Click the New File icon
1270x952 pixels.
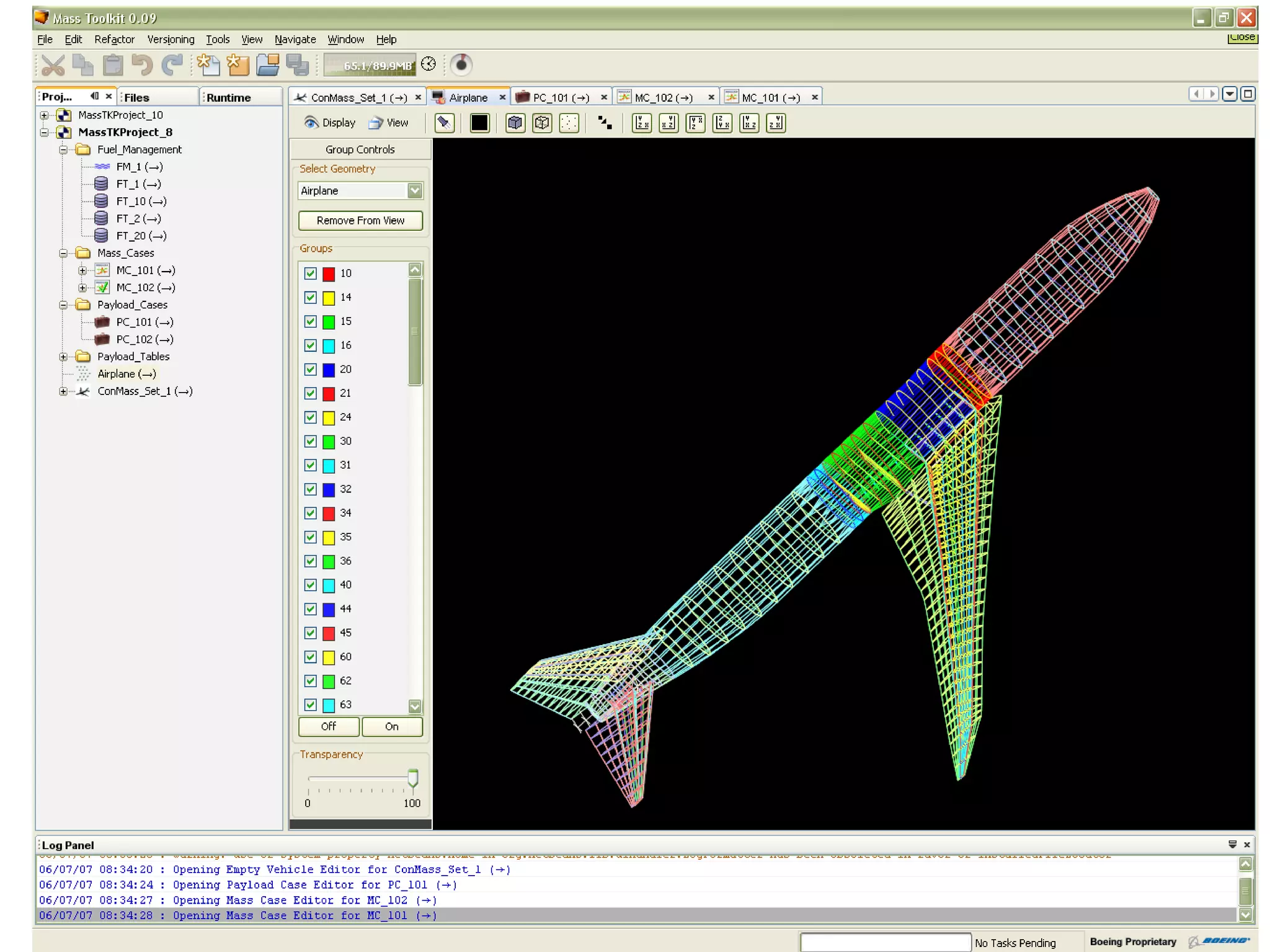click(x=208, y=65)
